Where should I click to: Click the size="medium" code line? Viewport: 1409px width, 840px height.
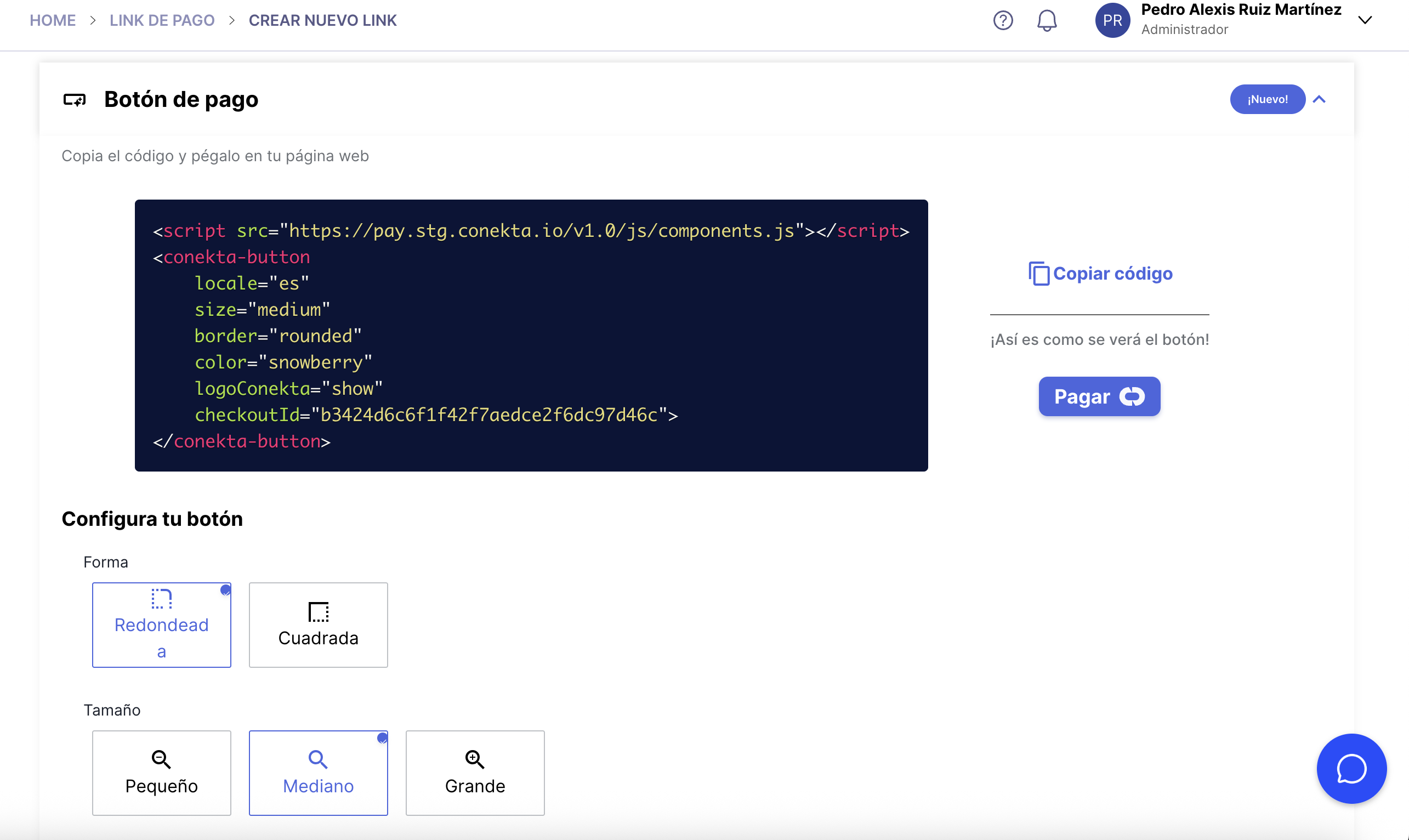pyautogui.click(x=262, y=310)
